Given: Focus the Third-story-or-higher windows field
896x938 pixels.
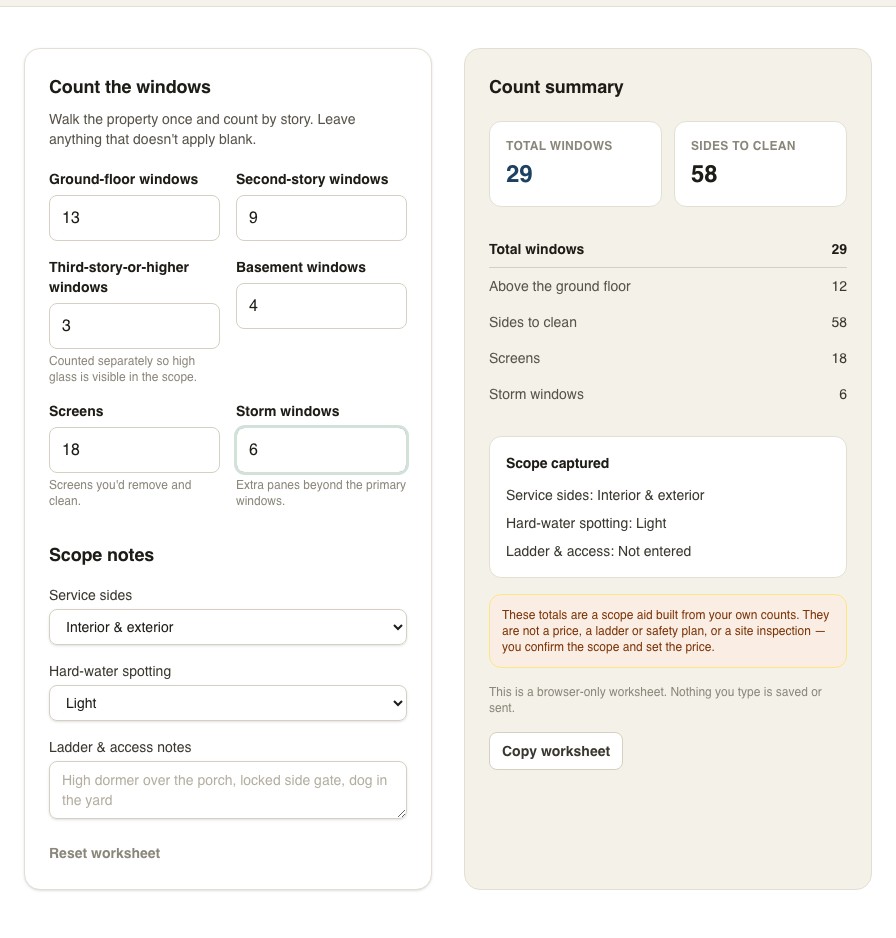Looking at the screenshot, I should [x=134, y=325].
